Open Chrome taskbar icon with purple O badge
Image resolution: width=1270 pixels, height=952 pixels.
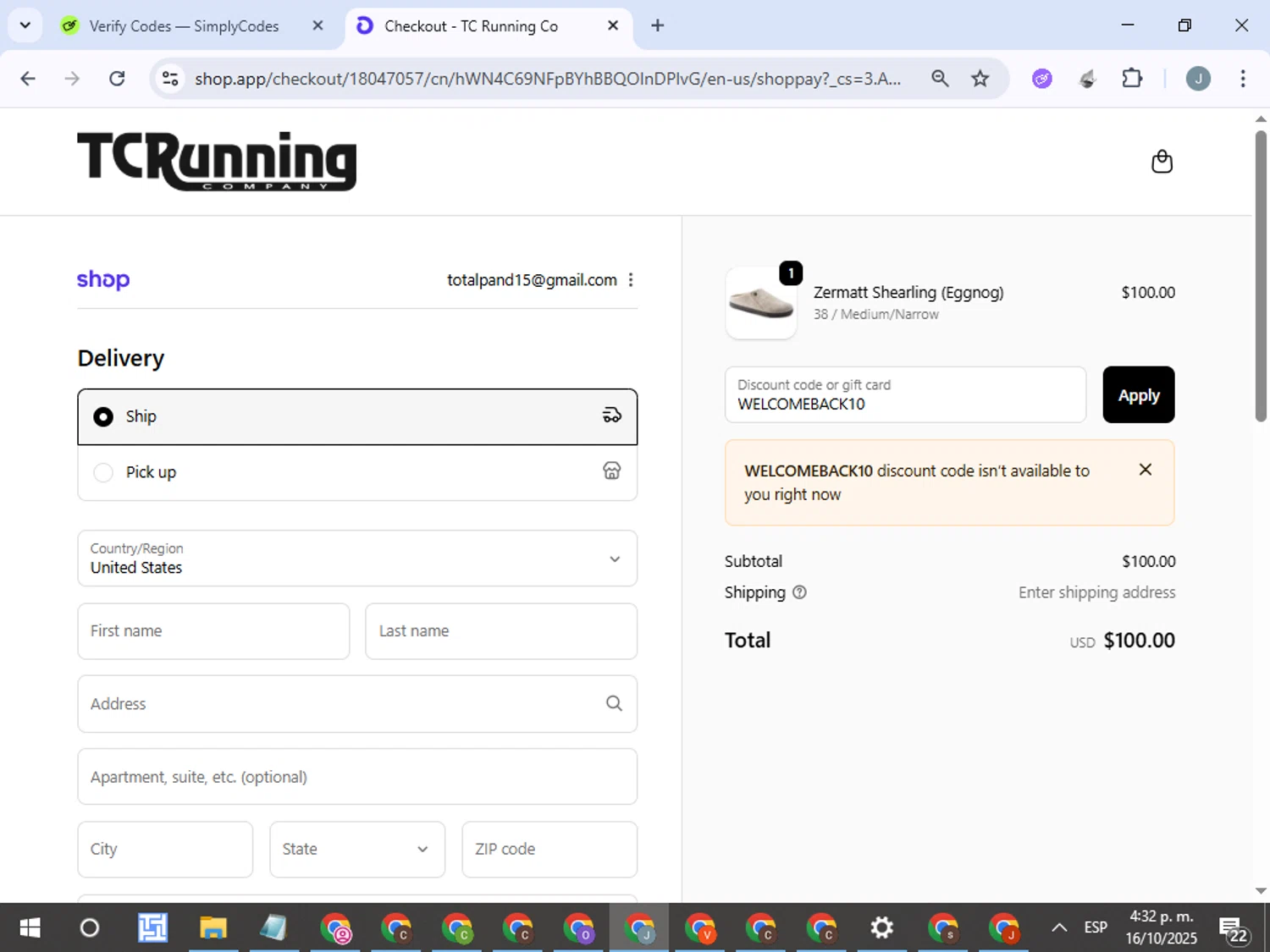pyautogui.click(x=579, y=928)
